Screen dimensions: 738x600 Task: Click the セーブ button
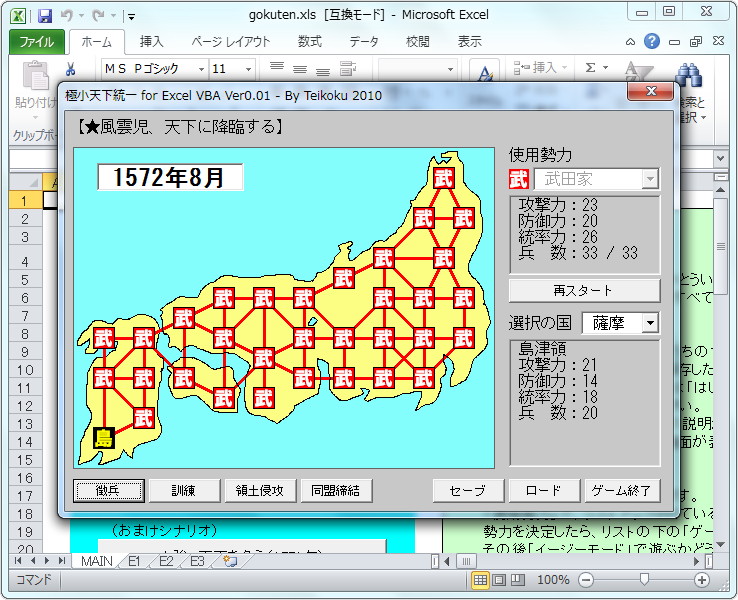click(468, 491)
